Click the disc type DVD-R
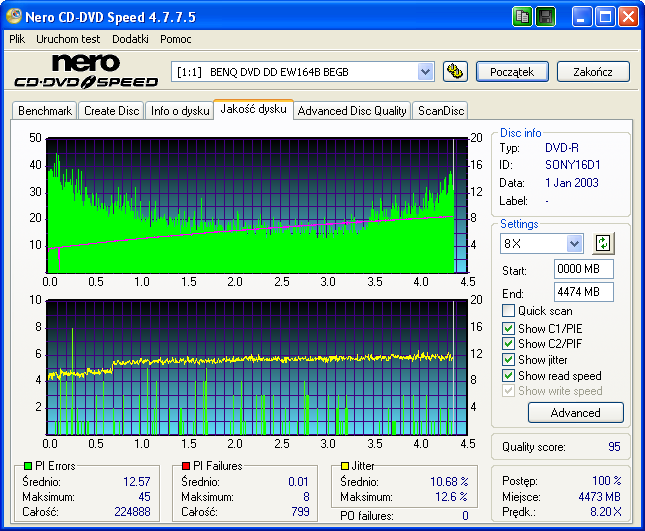Viewport: 645px width, 531px height. pos(562,148)
